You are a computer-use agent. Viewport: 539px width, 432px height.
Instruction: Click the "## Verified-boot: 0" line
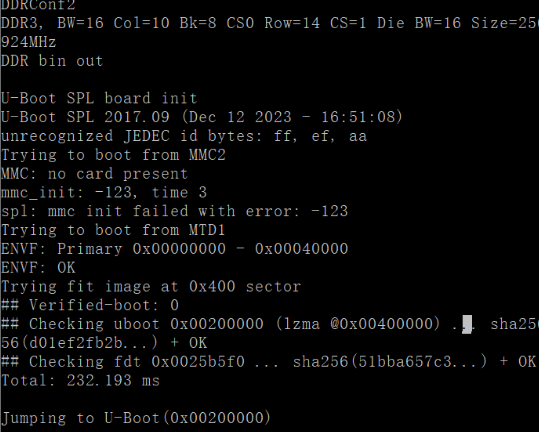[x=90, y=305]
